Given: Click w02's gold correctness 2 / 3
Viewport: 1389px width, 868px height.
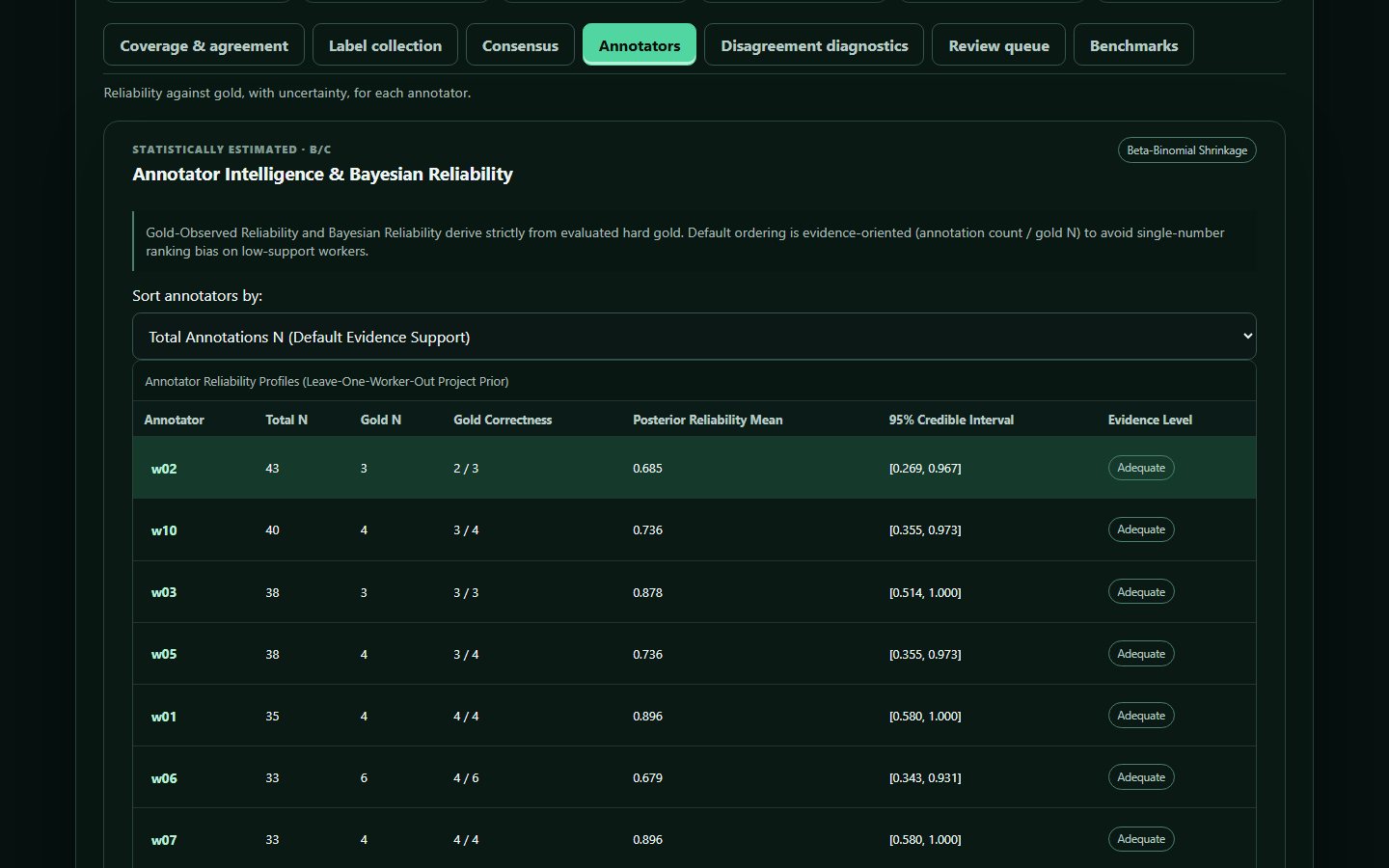Looking at the screenshot, I should click(x=466, y=468).
